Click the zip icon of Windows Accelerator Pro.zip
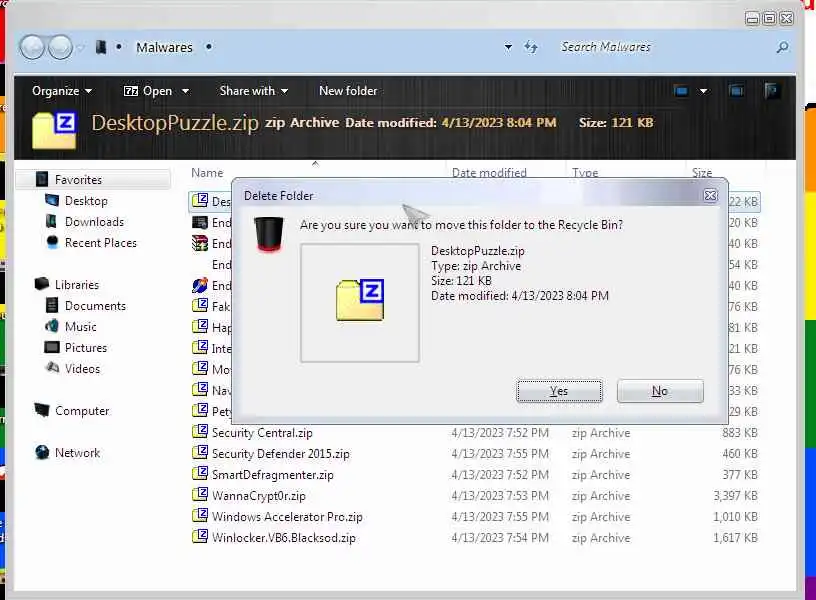Image resolution: width=816 pixels, height=600 pixels. [200, 516]
